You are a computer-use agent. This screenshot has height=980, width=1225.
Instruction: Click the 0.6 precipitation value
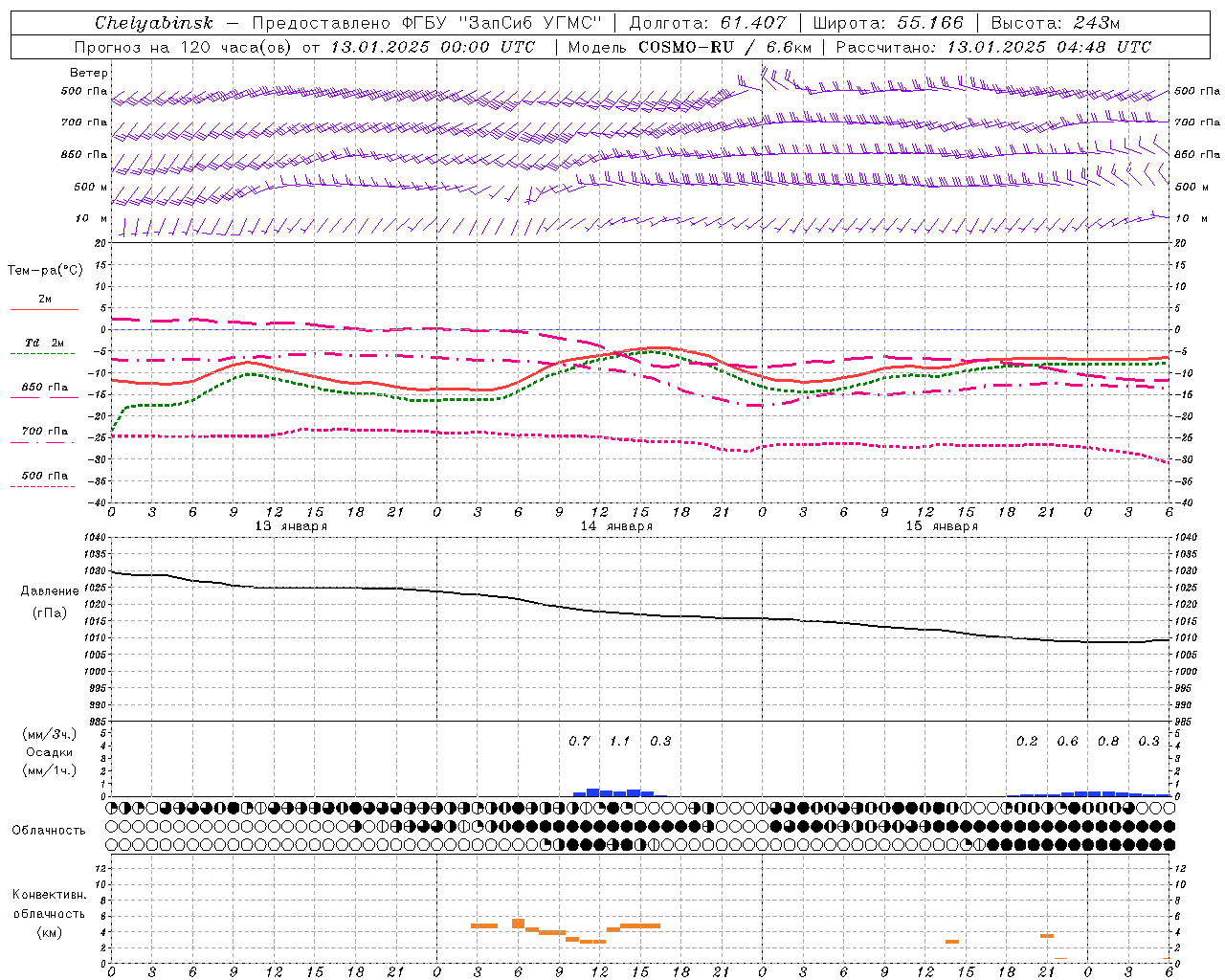(1067, 741)
